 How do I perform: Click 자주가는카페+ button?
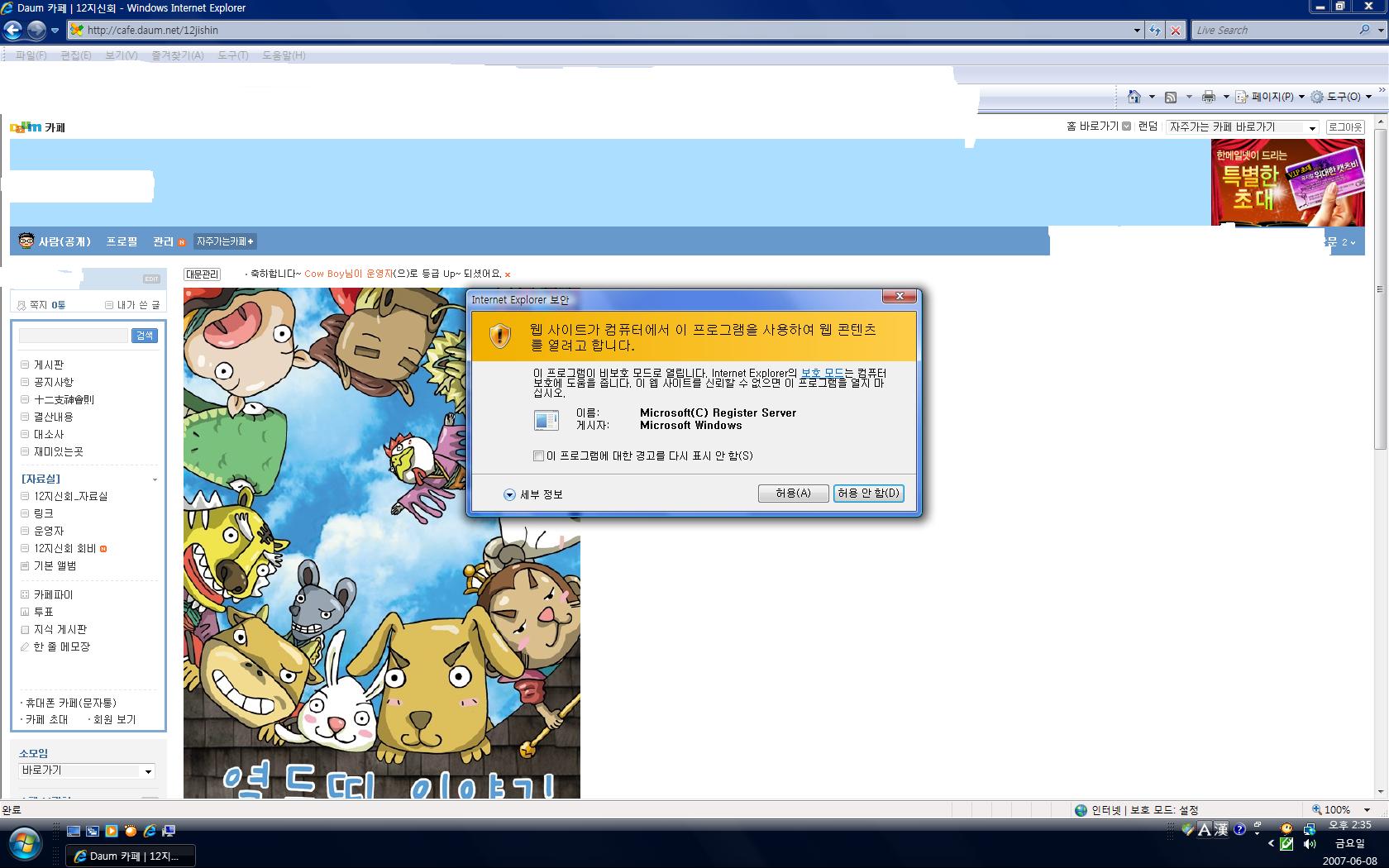pyautogui.click(x=225, y=241)
